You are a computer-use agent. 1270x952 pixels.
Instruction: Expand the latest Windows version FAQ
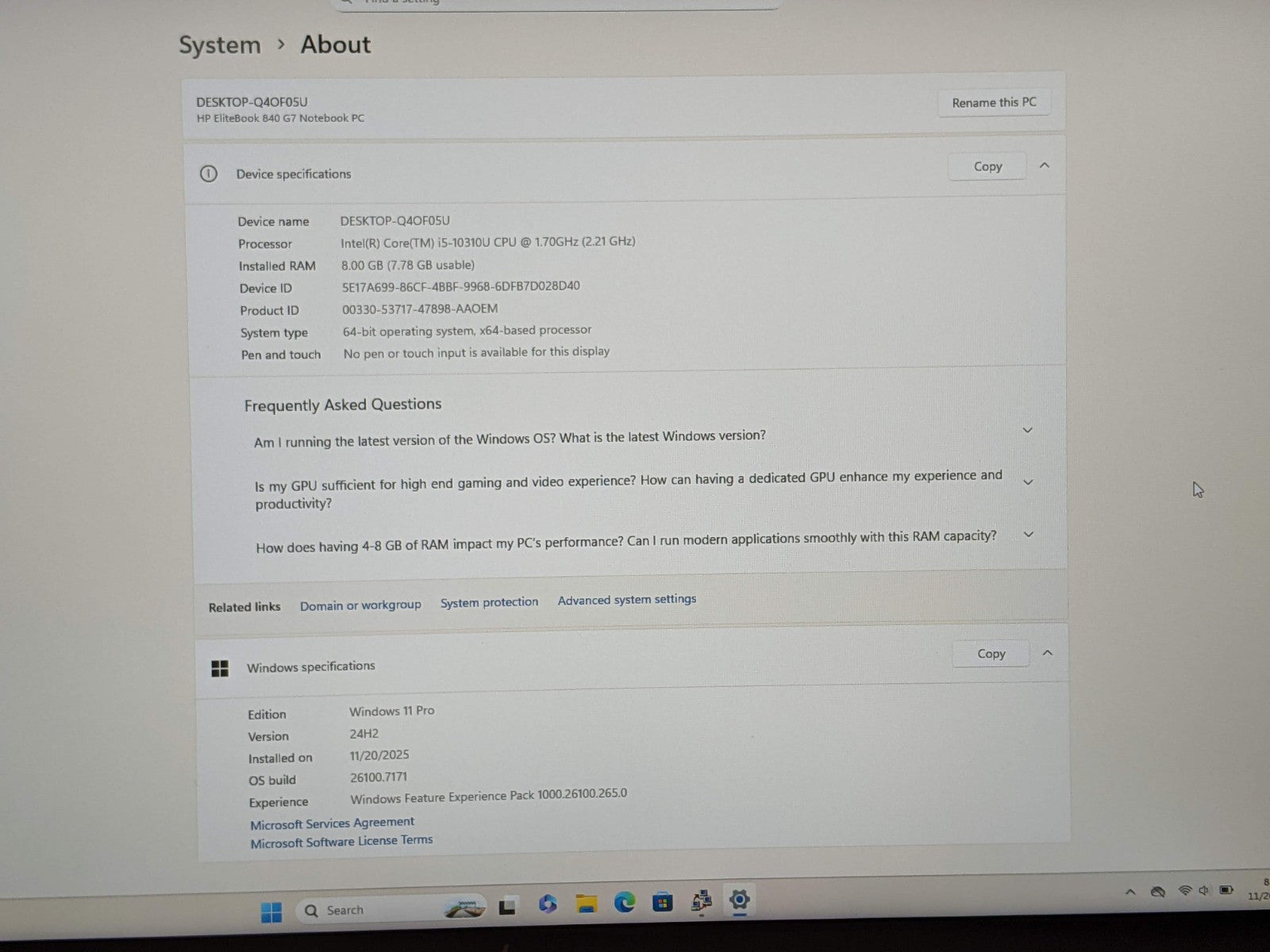click(1027, 430)
